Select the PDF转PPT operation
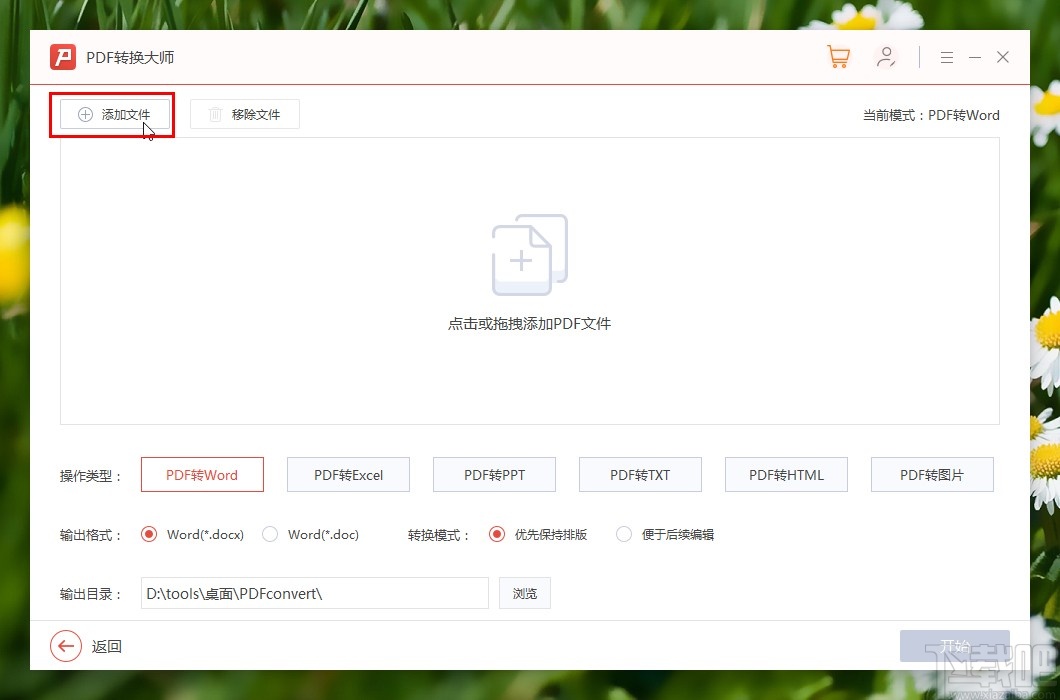This screenshot has width=1060, height=700. pyautogui.click(x=494, y=474)
